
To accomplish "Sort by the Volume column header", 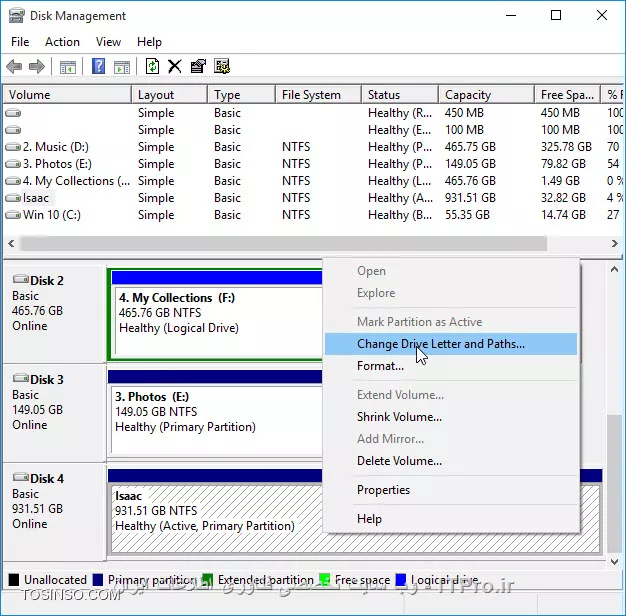I will tap(67, 95).
